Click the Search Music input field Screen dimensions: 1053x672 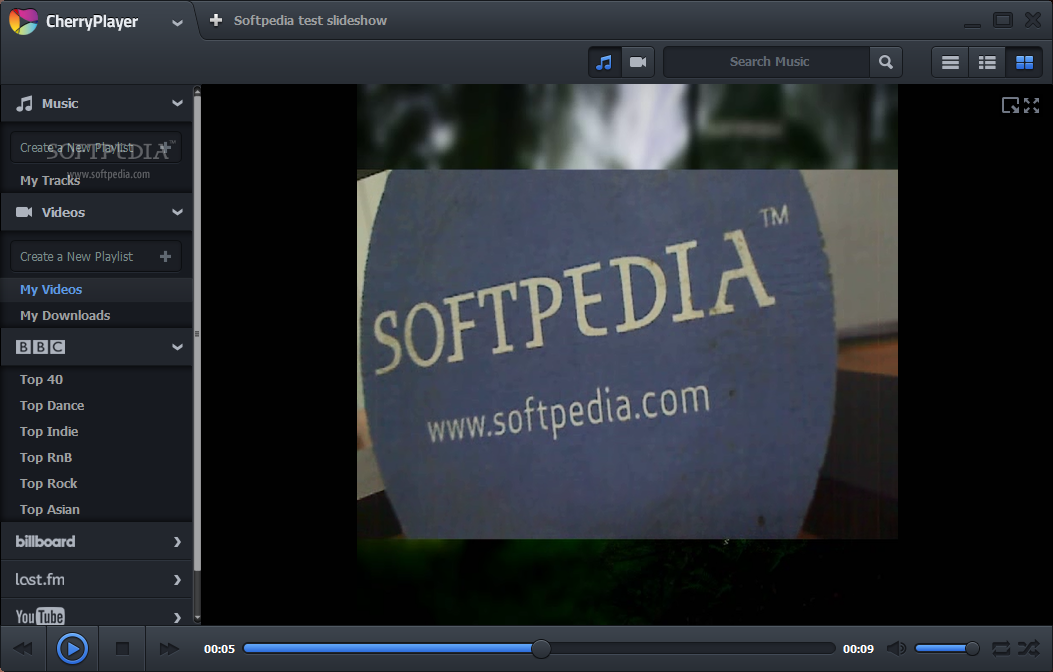pyautogui.click(x=767, y=61)
